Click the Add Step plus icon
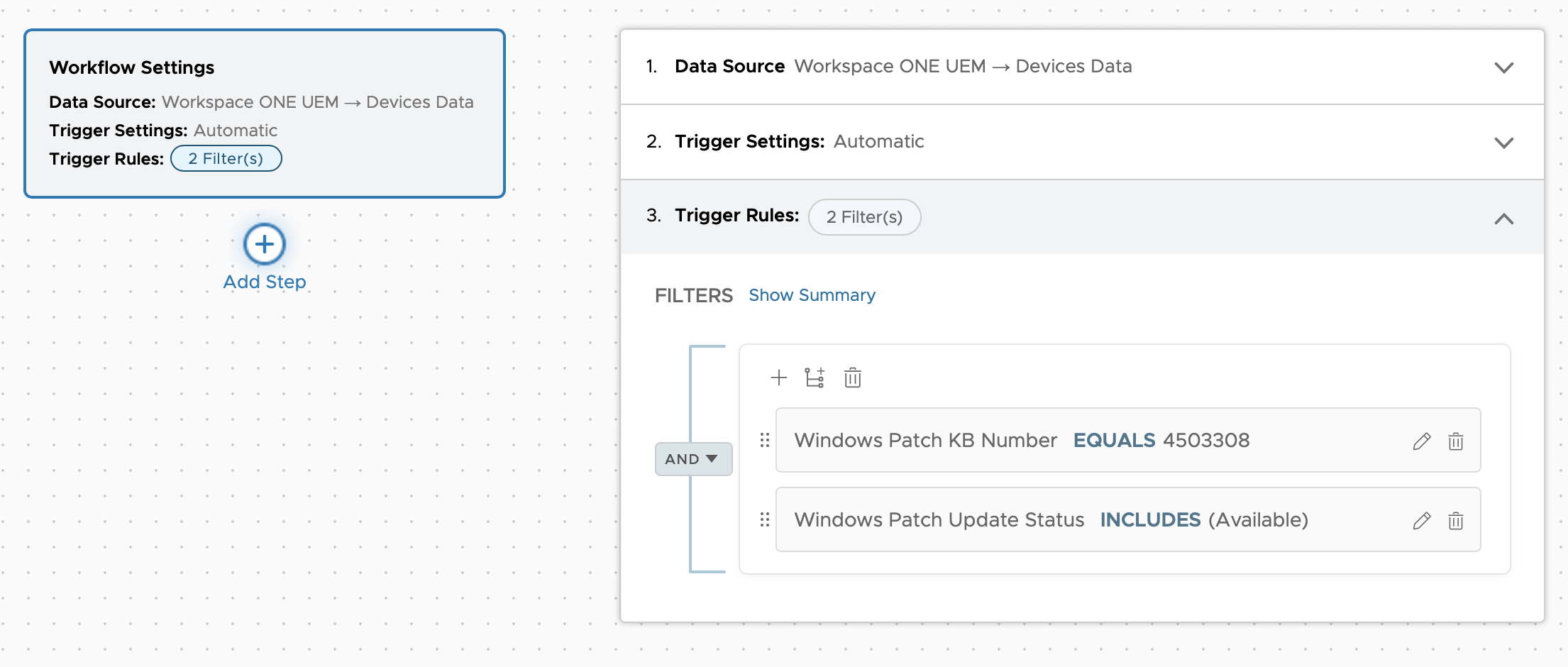The height and width of the screenshot is (667, 1568). [264, 244]
